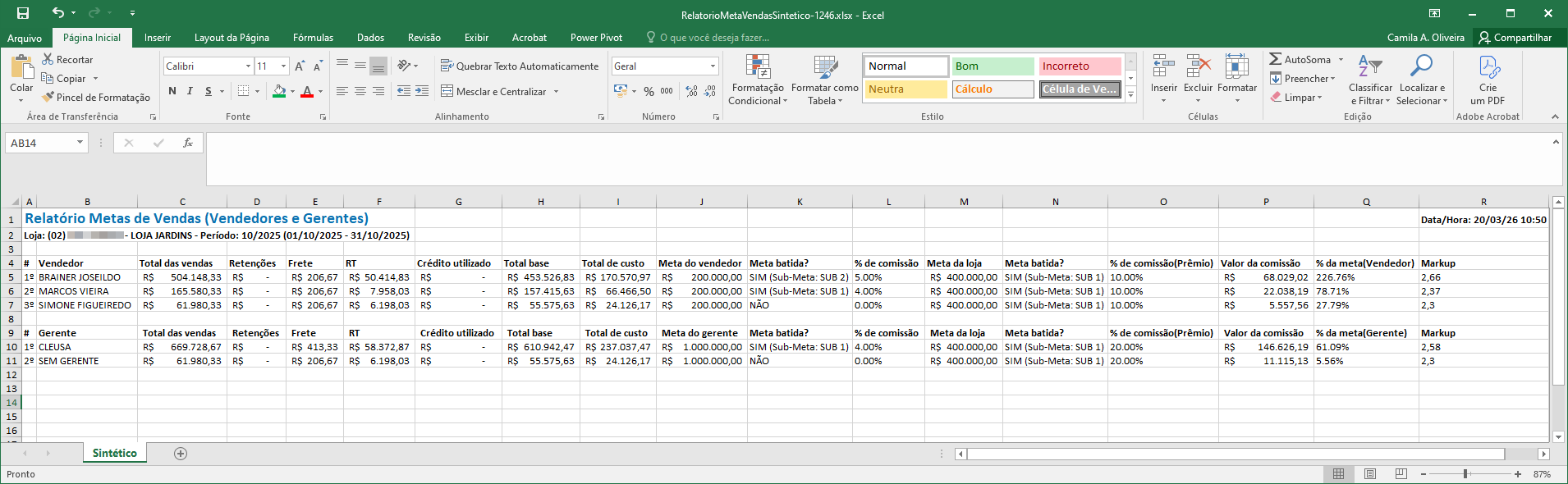Viewport: 1568px width, 484px height.
Task: Expand the Geral number format dropdown
Action: (x=712, y=66)
